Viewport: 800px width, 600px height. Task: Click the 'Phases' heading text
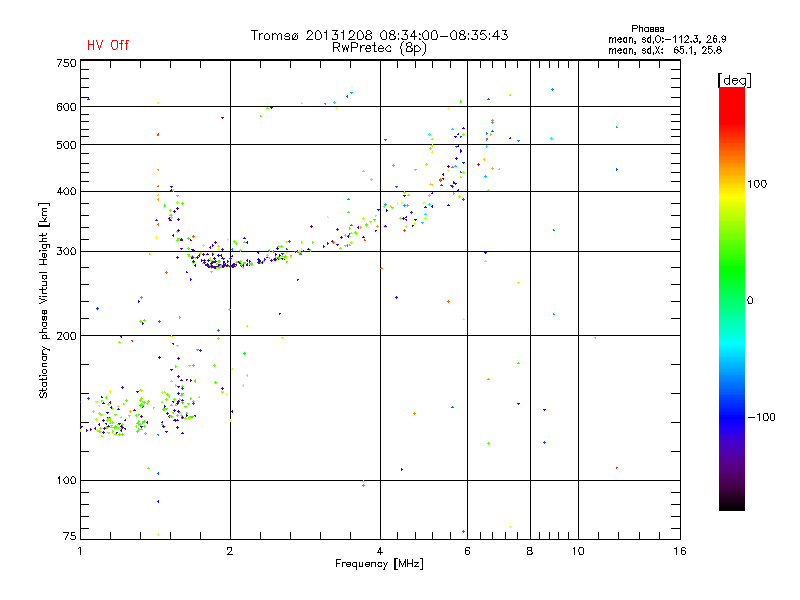click(x=647, y=29)
